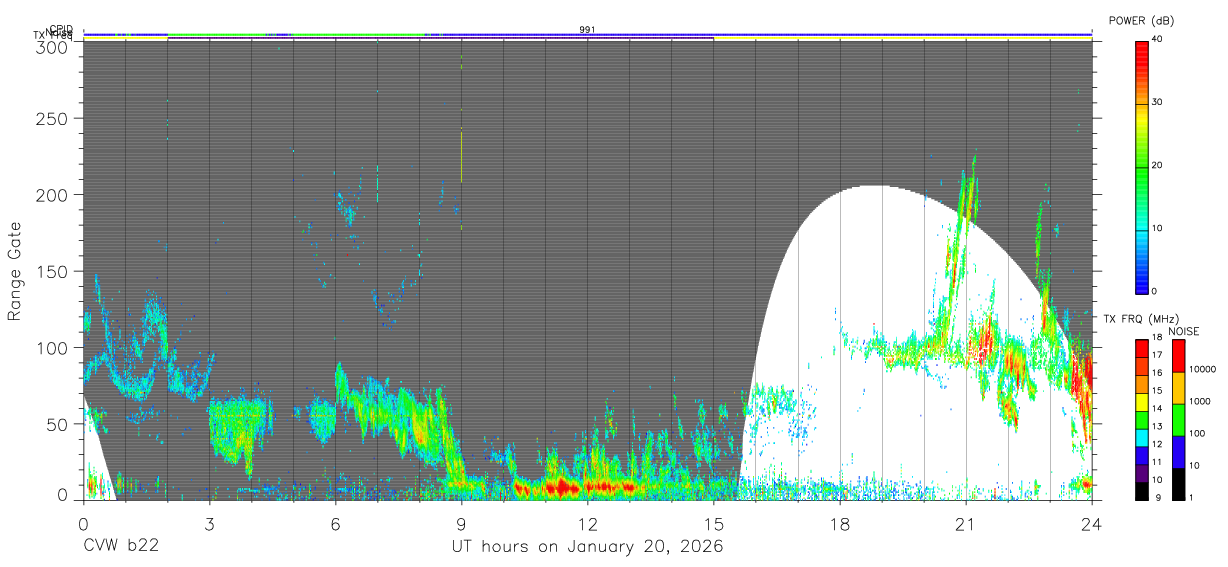Click the 9 hour tick on the UT axis
Viewport: 1228px width, 567px height.
click(x=461, y=523)
